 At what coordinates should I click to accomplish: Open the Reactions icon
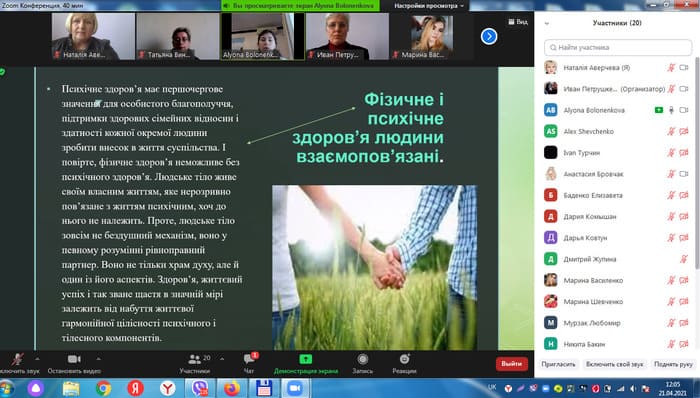point(404,359)
